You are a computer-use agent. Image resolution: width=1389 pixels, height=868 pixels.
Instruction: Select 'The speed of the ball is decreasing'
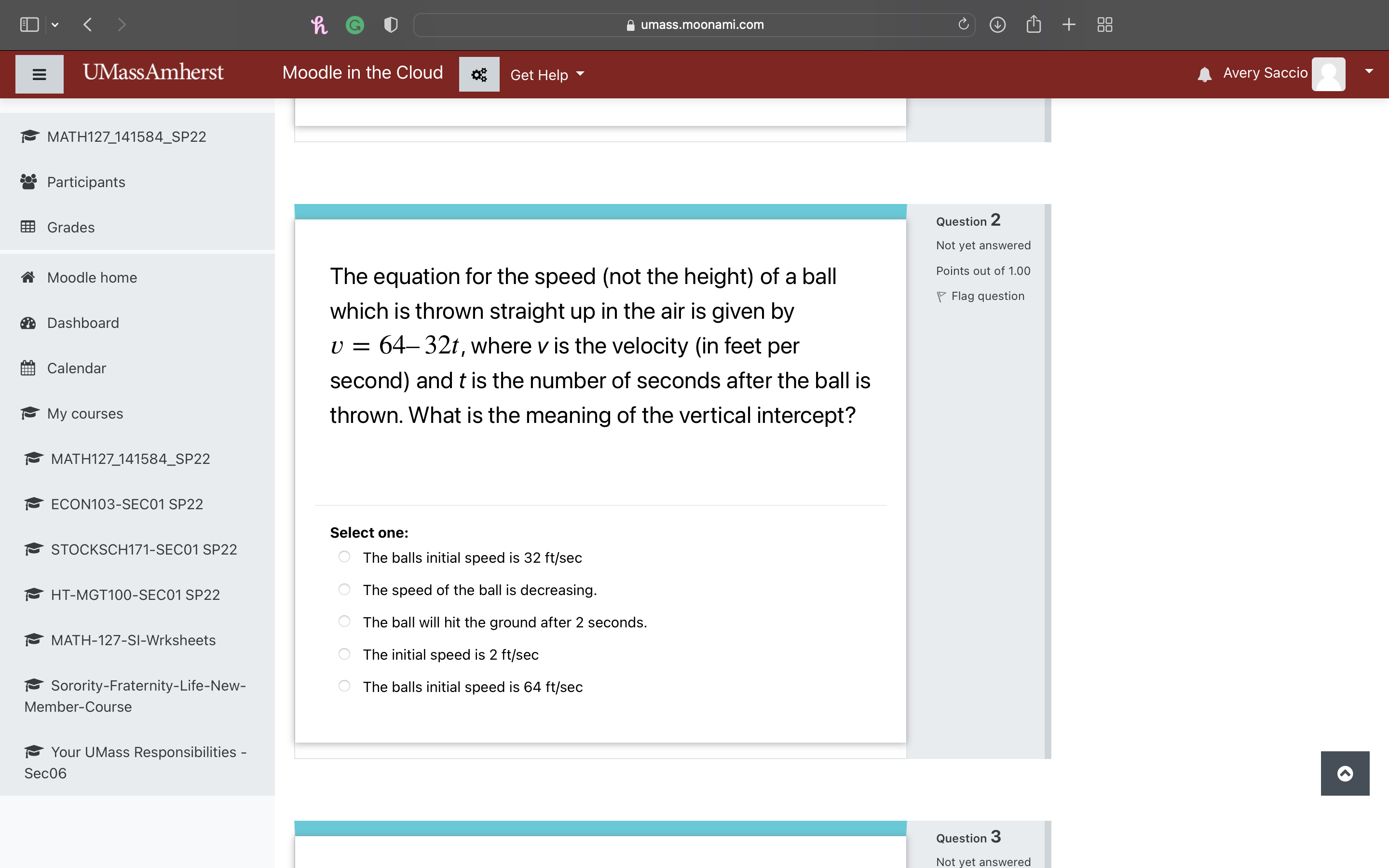point(345,589)
